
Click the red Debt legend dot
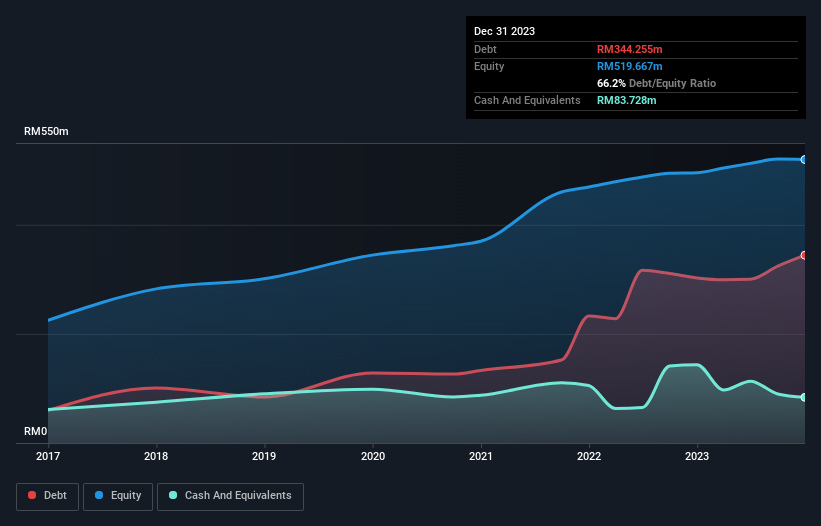[x=32, y=495]
